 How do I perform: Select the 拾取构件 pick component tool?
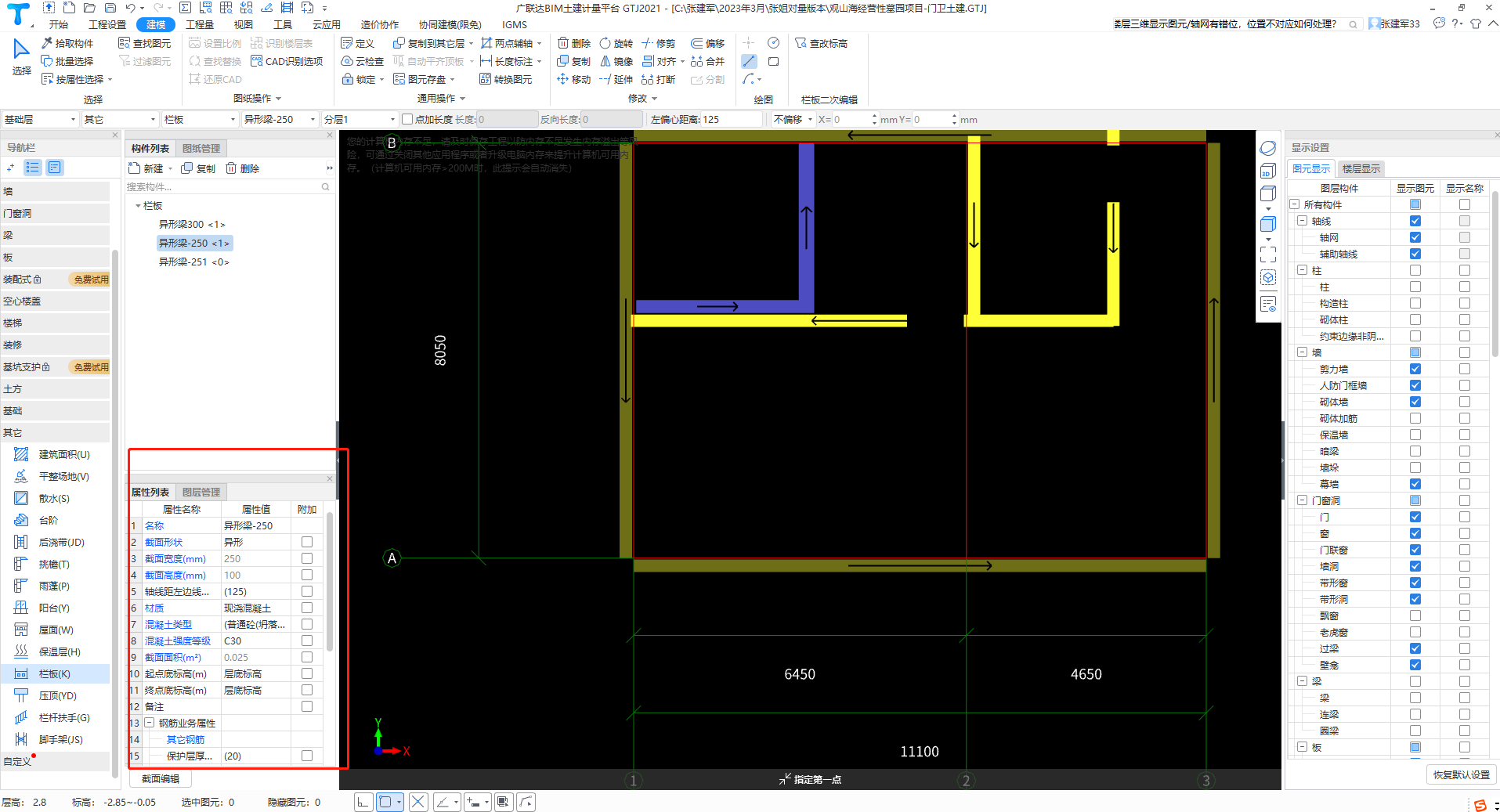[x=67, y=43]
